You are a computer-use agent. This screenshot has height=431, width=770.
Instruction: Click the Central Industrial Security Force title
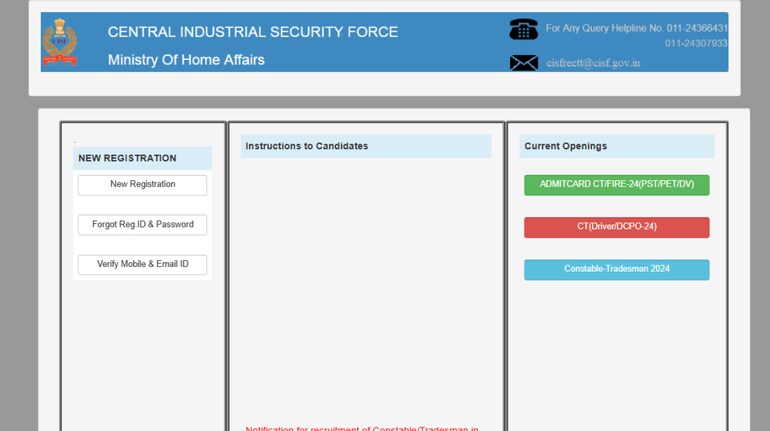[x=252, y=32]
